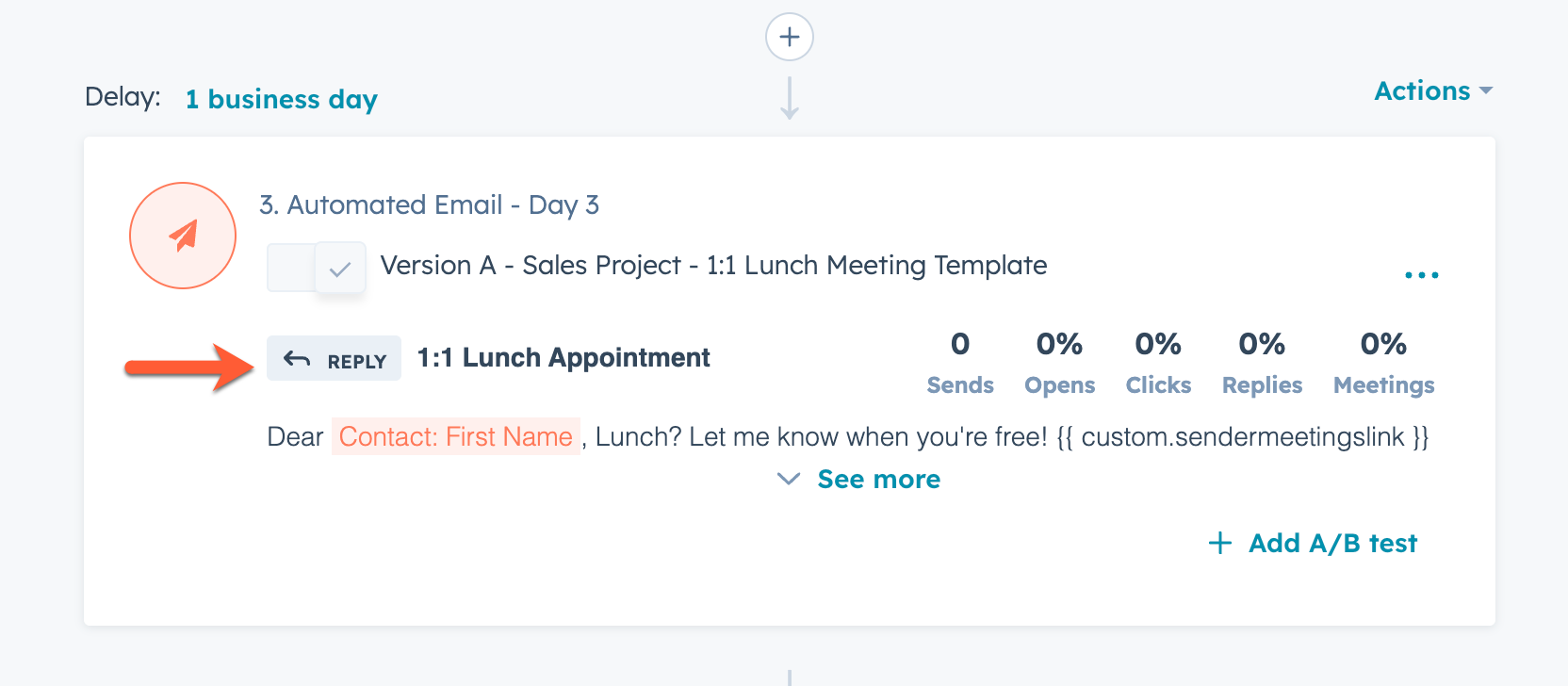Toggle the Version A email on or off
The image size is (1568, 686).
316,269
